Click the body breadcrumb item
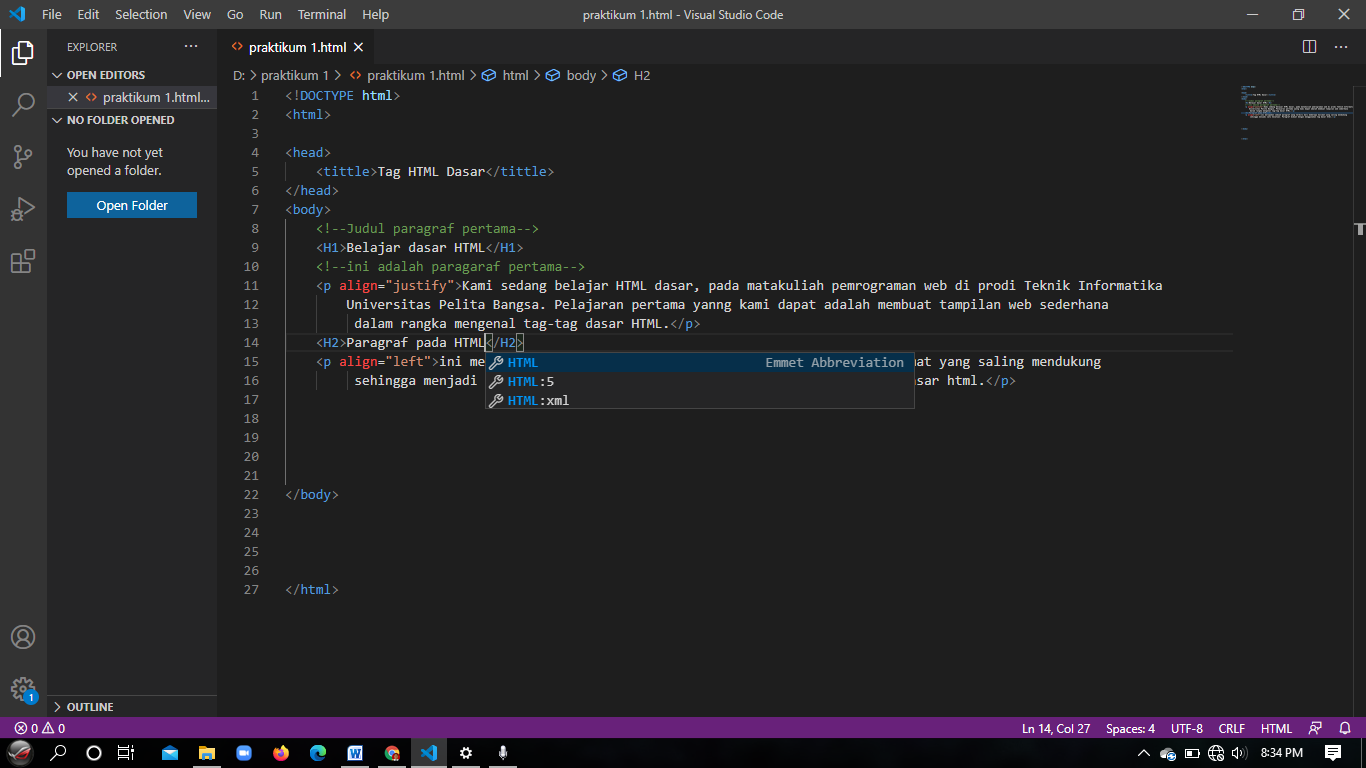Image resolution: width=1366 pixels, height=768 pixels. pyautogui.click(x=571, y=75)
